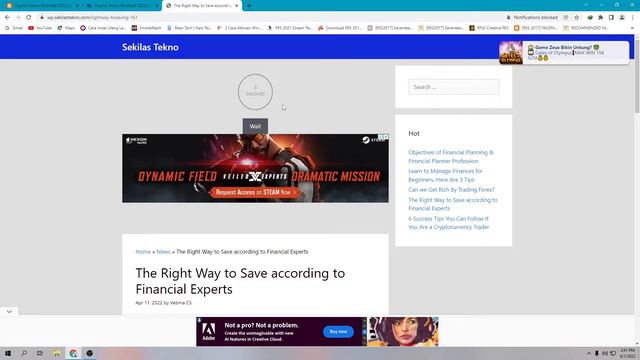Click the 'Game Zeus Bikin Untung?' ad text
This screenshot has width=640, height=360.
click(x=563, y=47)
